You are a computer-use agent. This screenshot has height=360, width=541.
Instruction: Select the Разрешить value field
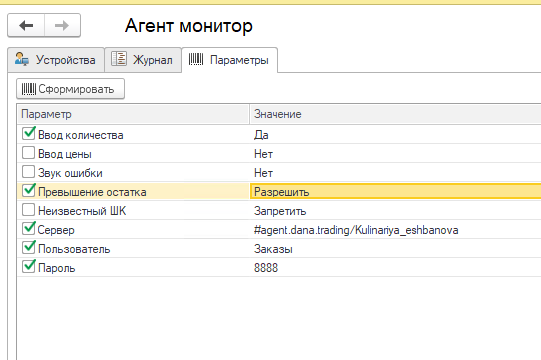[x=395, y=192]
